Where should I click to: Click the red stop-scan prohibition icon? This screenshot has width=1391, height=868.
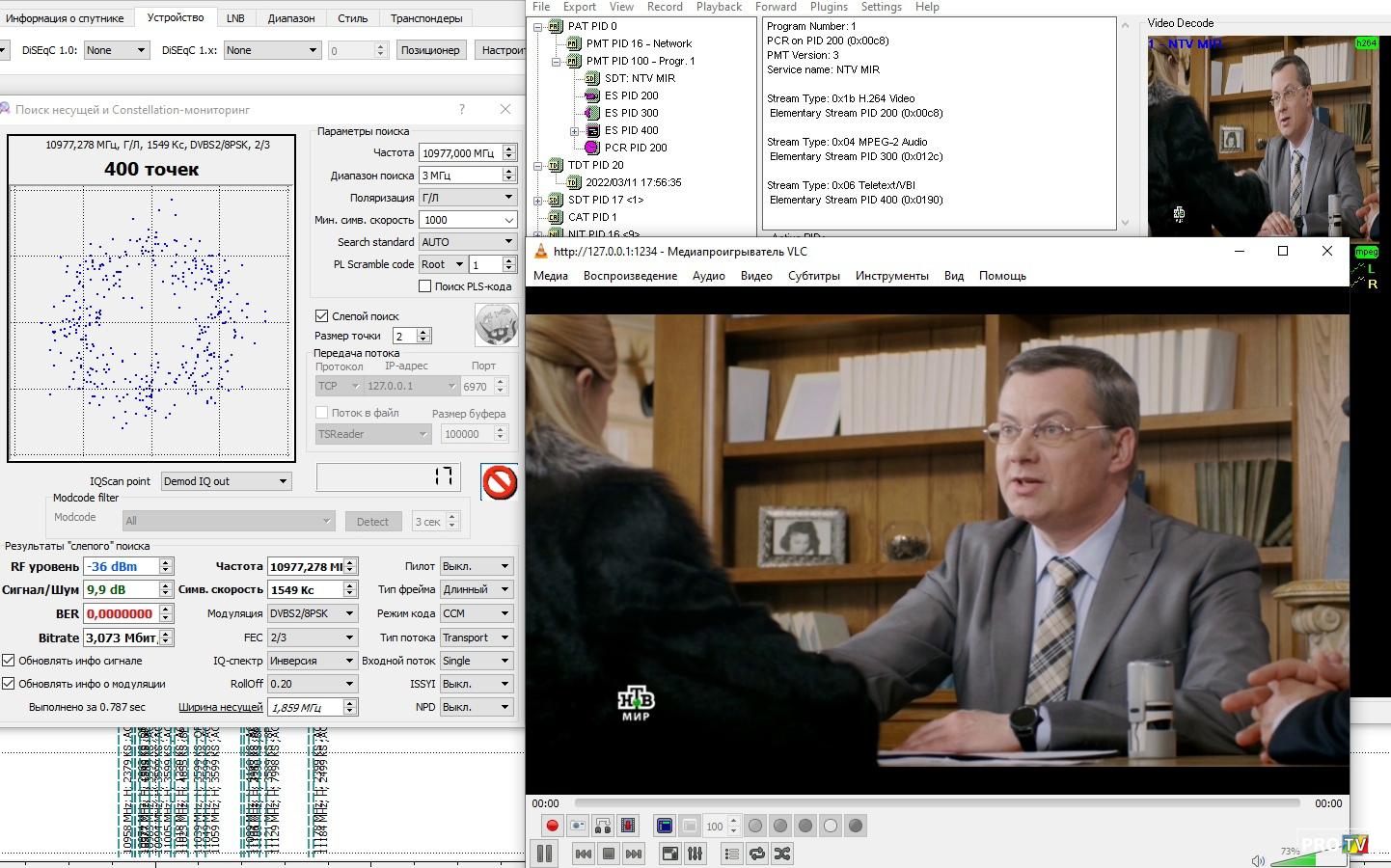tap(499, 482)
